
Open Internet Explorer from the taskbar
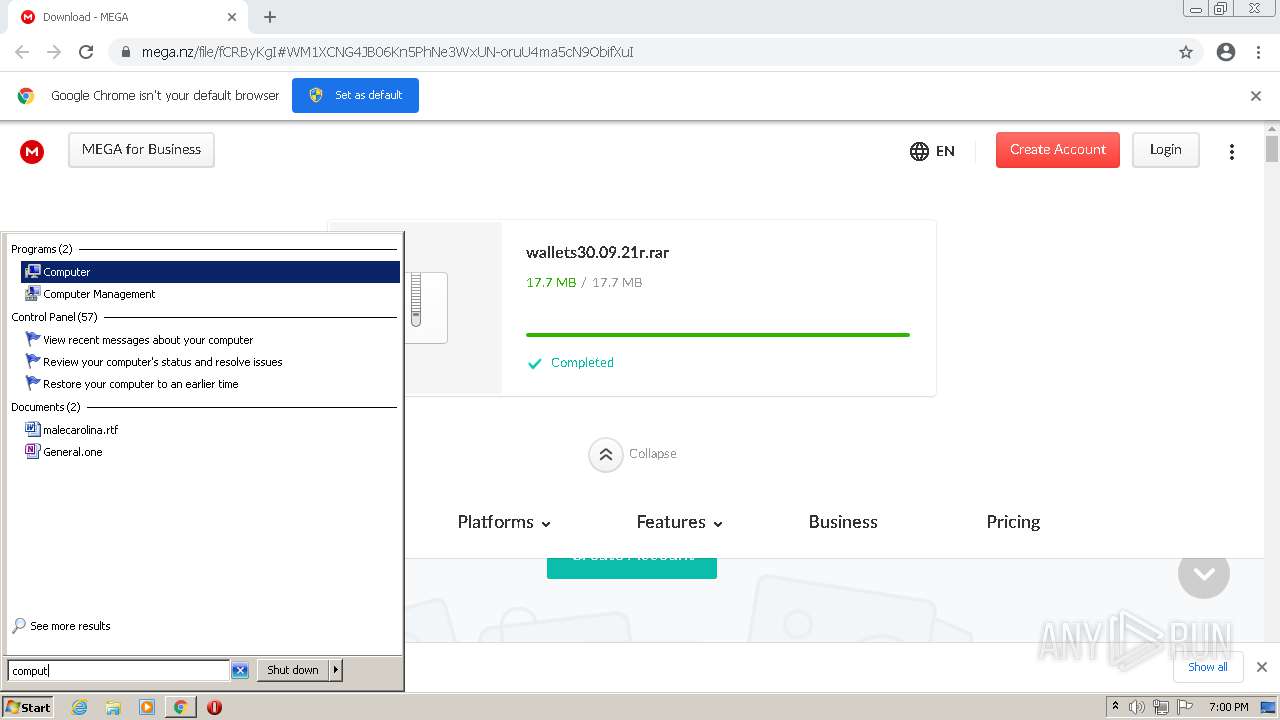(80, 707)
